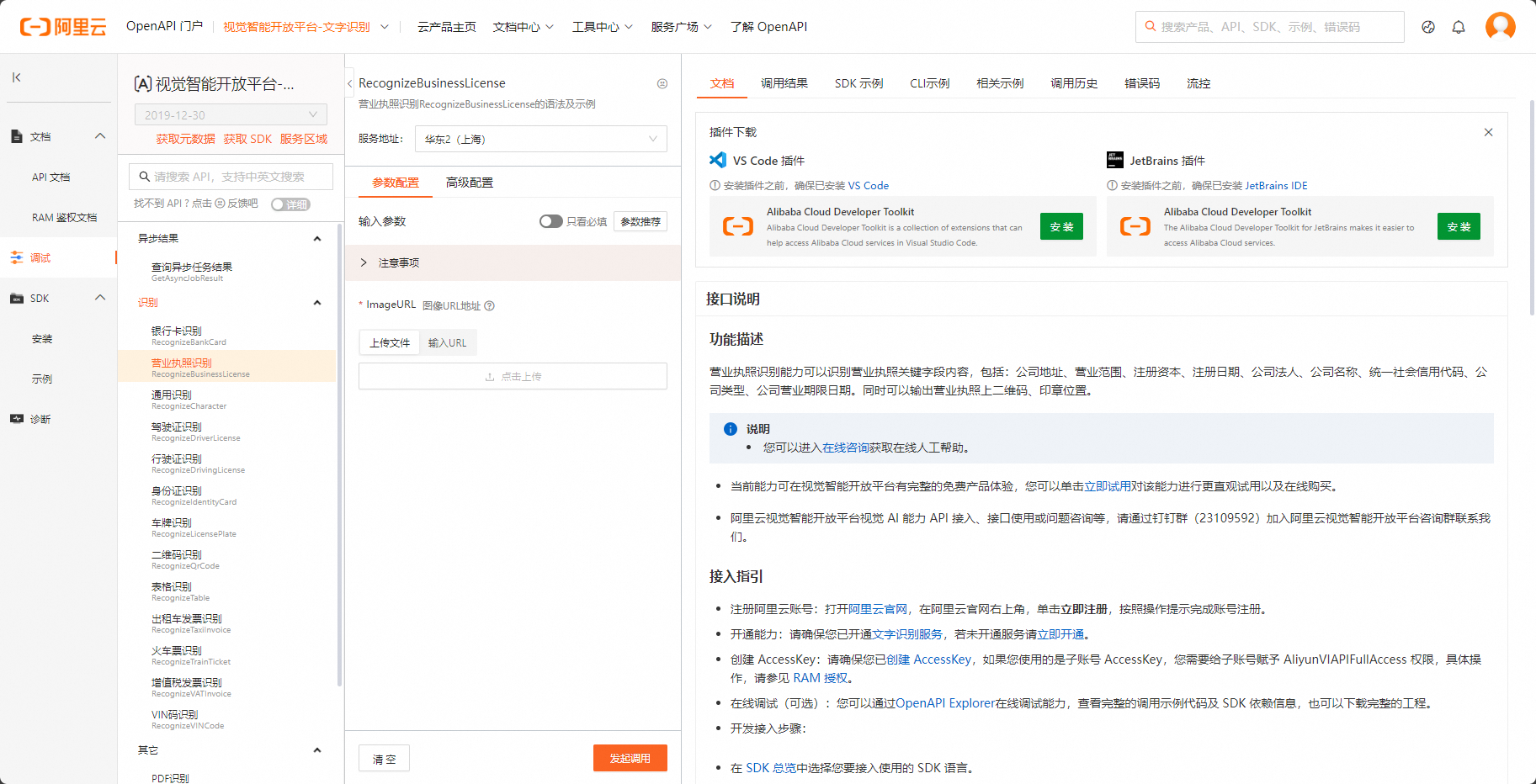Select 上传文件 upload file option
The height and width of the screenshot is (784, 1536).
[390, 342]
